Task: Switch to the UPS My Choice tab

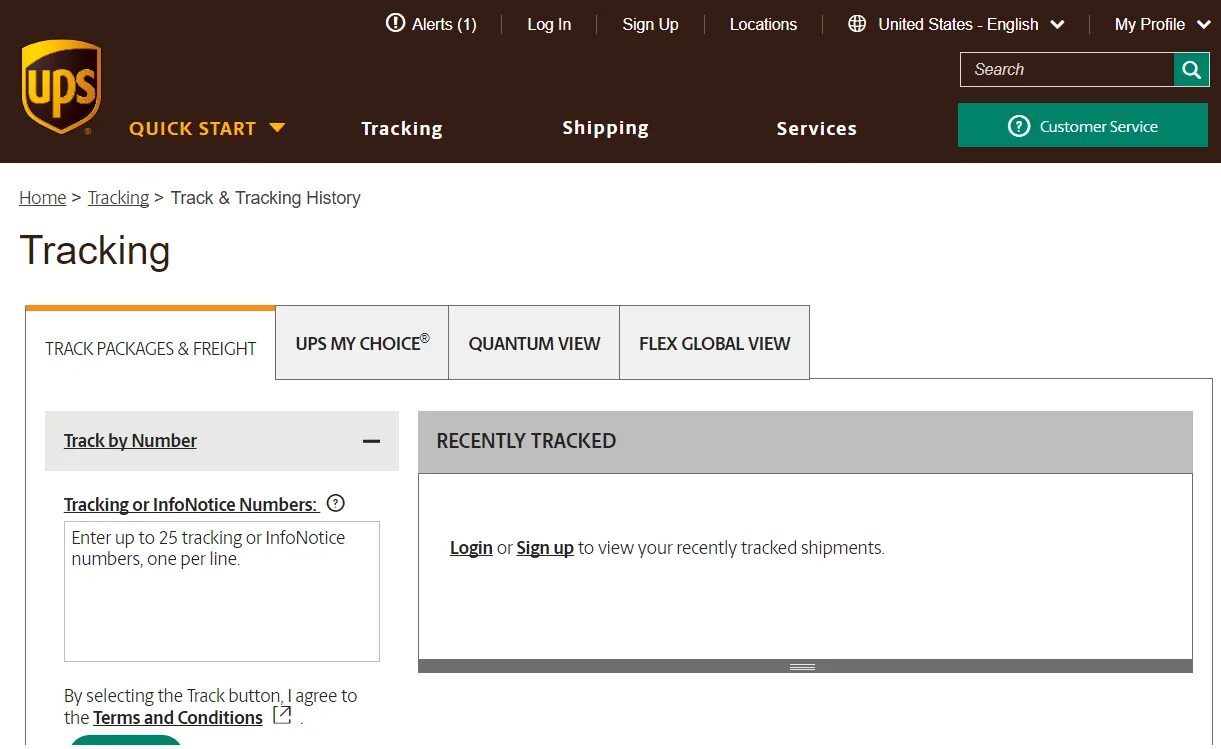Action: pyautogui.click(x=362, y=343)
